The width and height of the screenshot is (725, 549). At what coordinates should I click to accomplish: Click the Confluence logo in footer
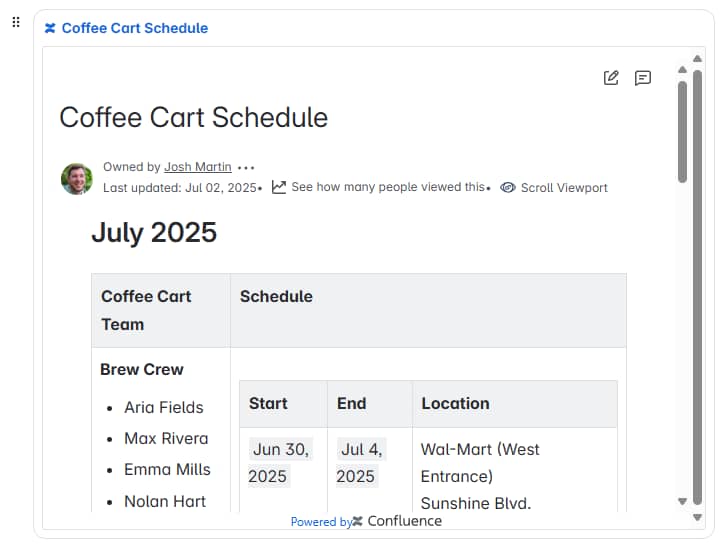[x=358, y=521]
